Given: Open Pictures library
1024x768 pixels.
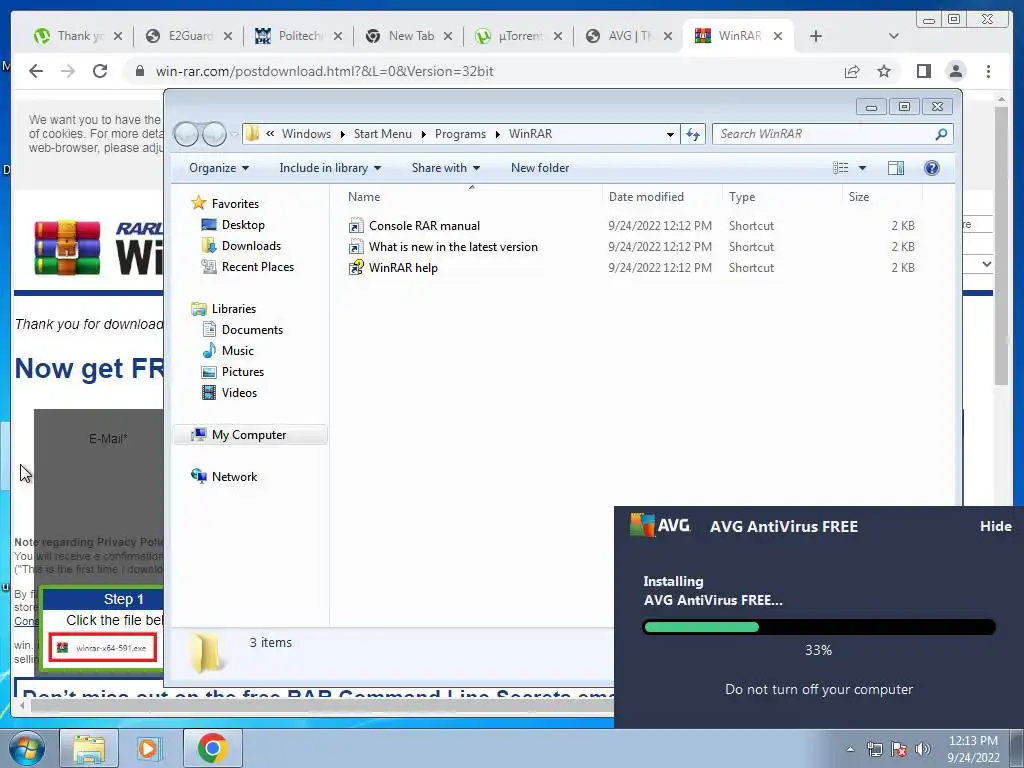Looking at the screenshot, I should point(234,372).
